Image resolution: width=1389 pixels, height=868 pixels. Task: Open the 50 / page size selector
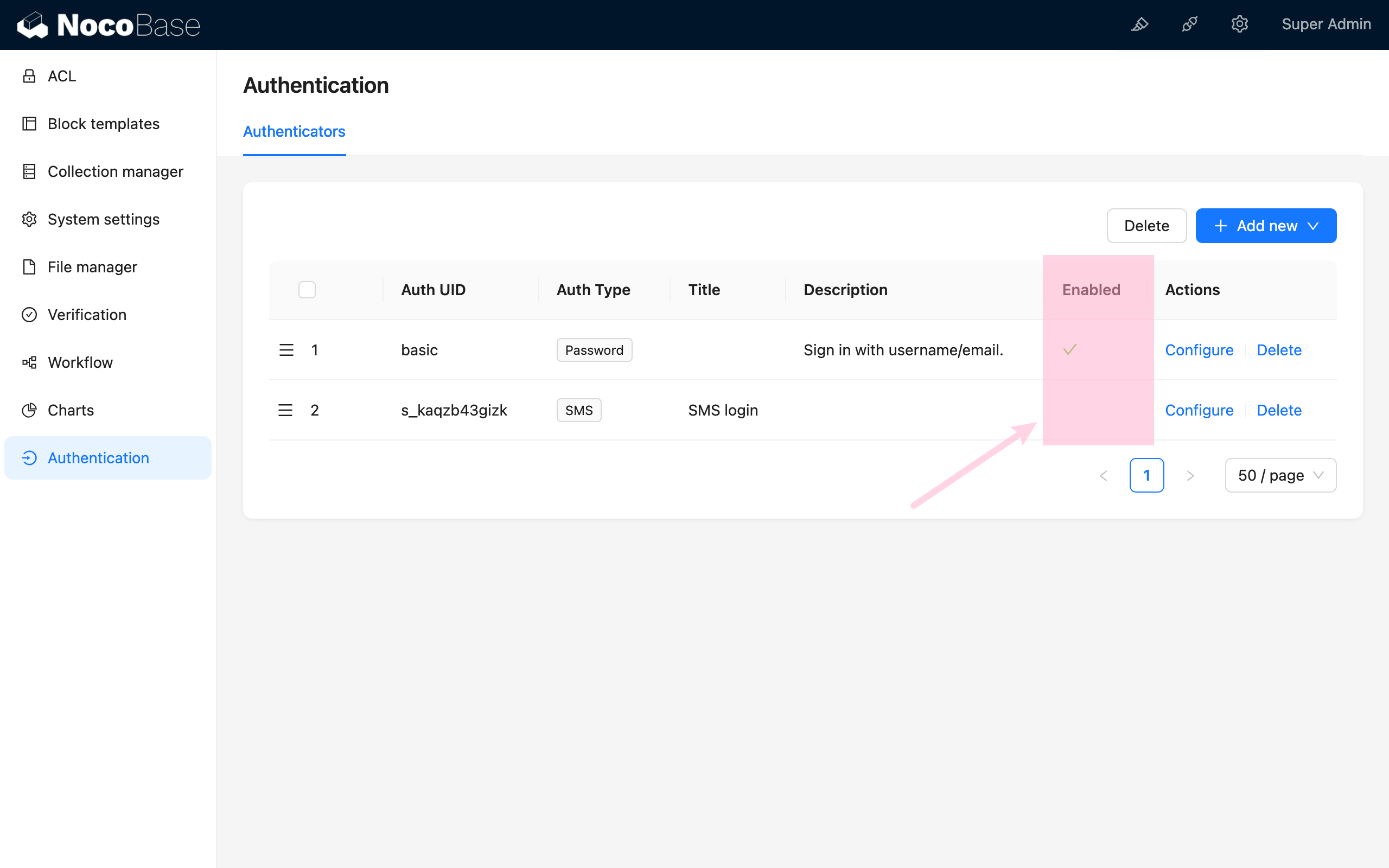(x=1280, y=475)
